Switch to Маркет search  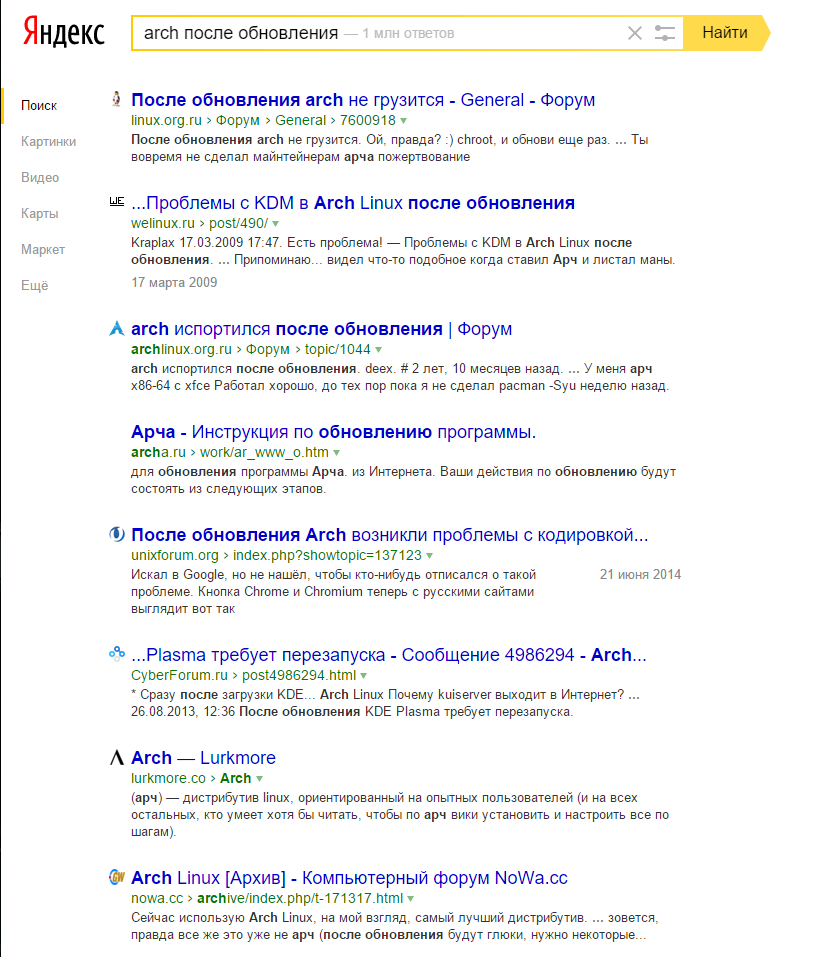(43, 250)
